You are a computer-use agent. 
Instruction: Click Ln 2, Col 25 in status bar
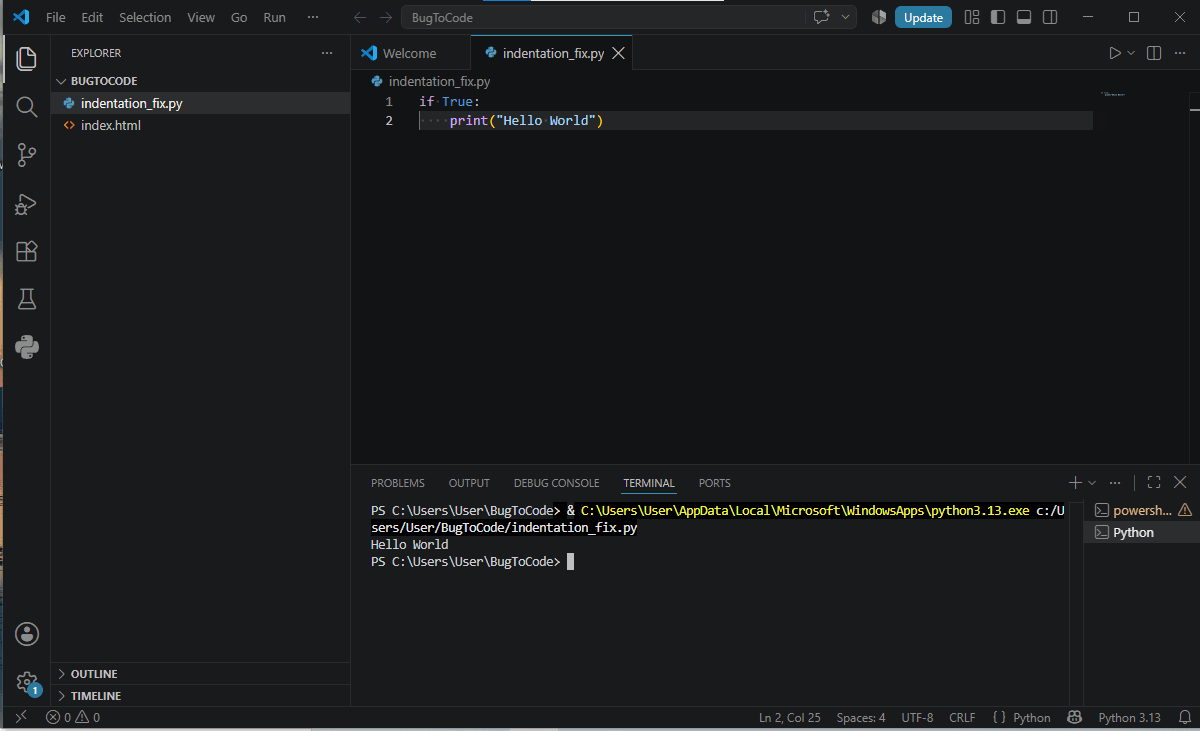790,717
